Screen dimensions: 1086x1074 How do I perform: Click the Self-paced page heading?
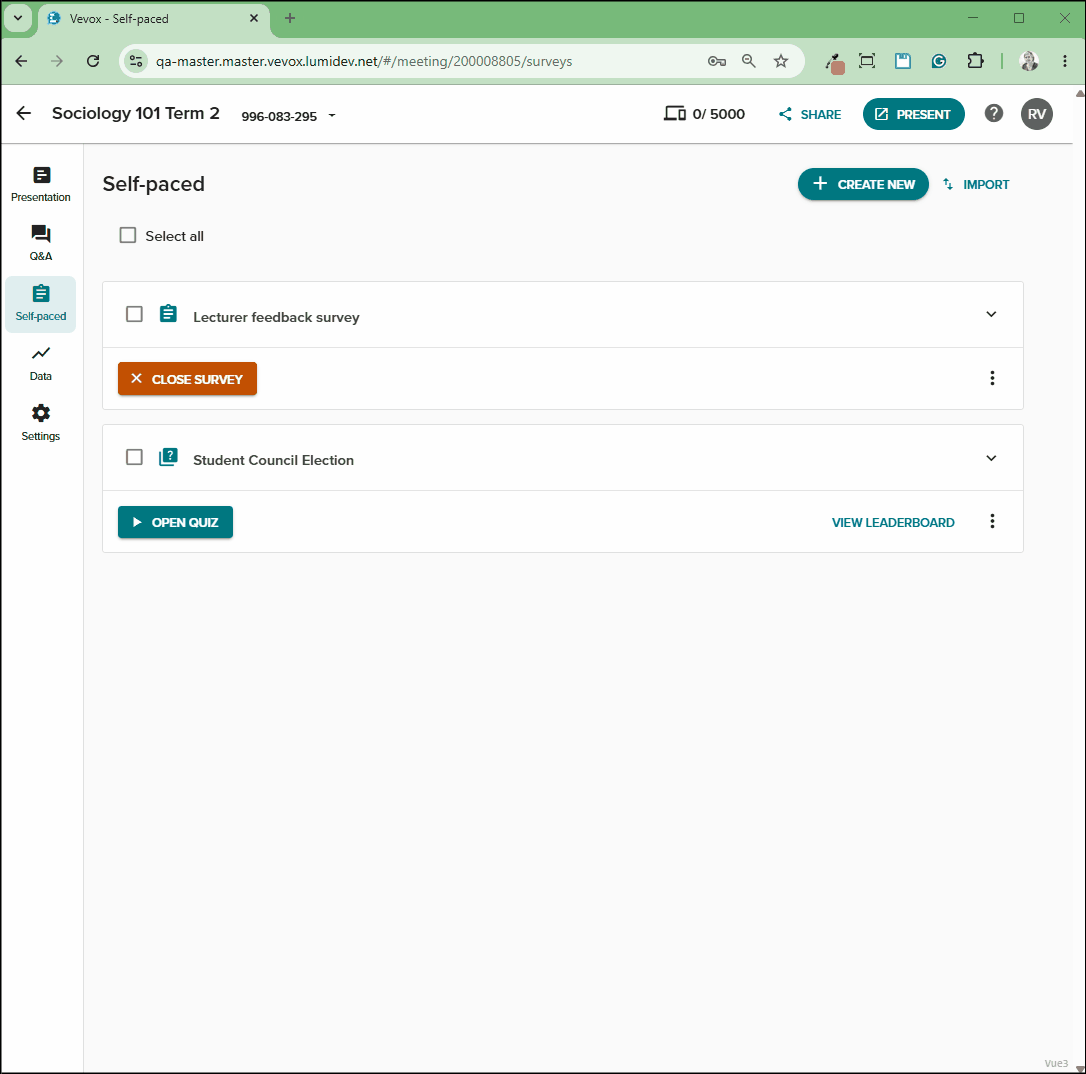pyautogui.click(x=154, y=184)
